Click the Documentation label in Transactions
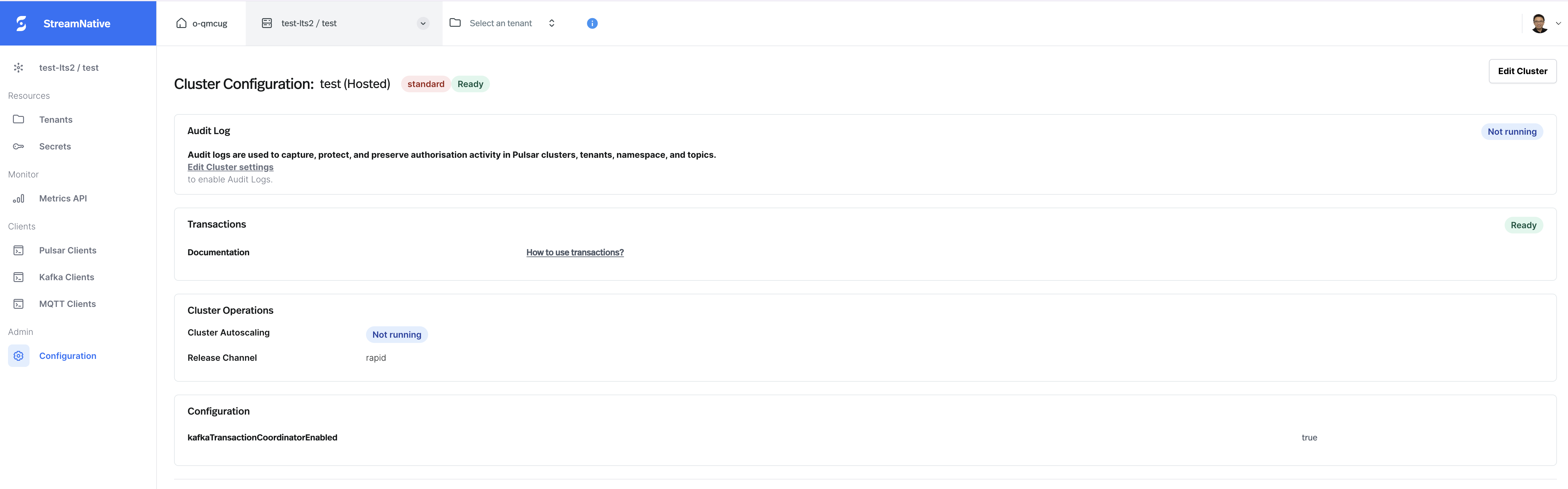This screenshot has height=489, width=1568. click(x=218, y=252)
